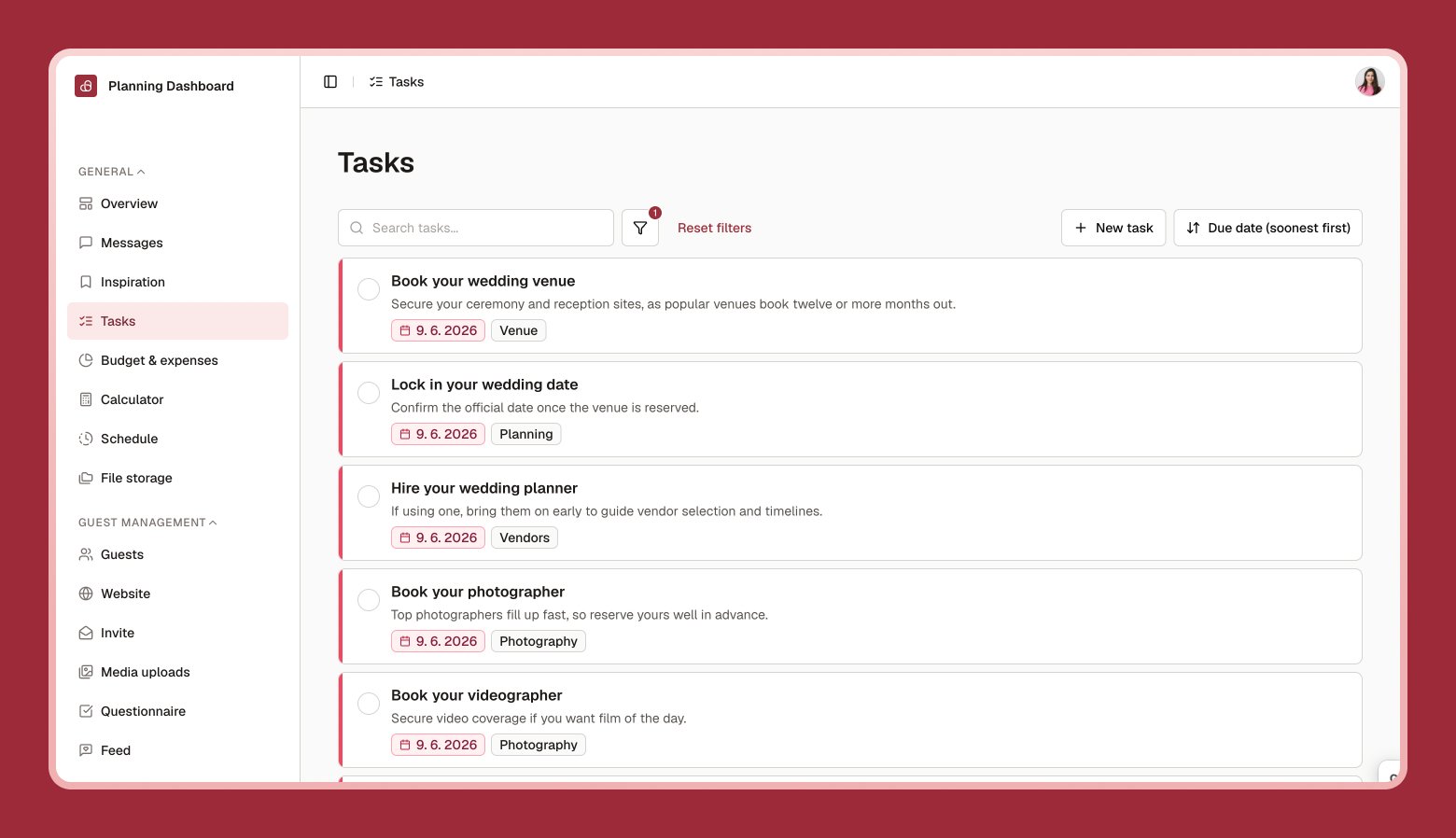The height and width of the screenshot is (838, 1456).
Task: Click the Planning tag
Action: coord(526,434)
